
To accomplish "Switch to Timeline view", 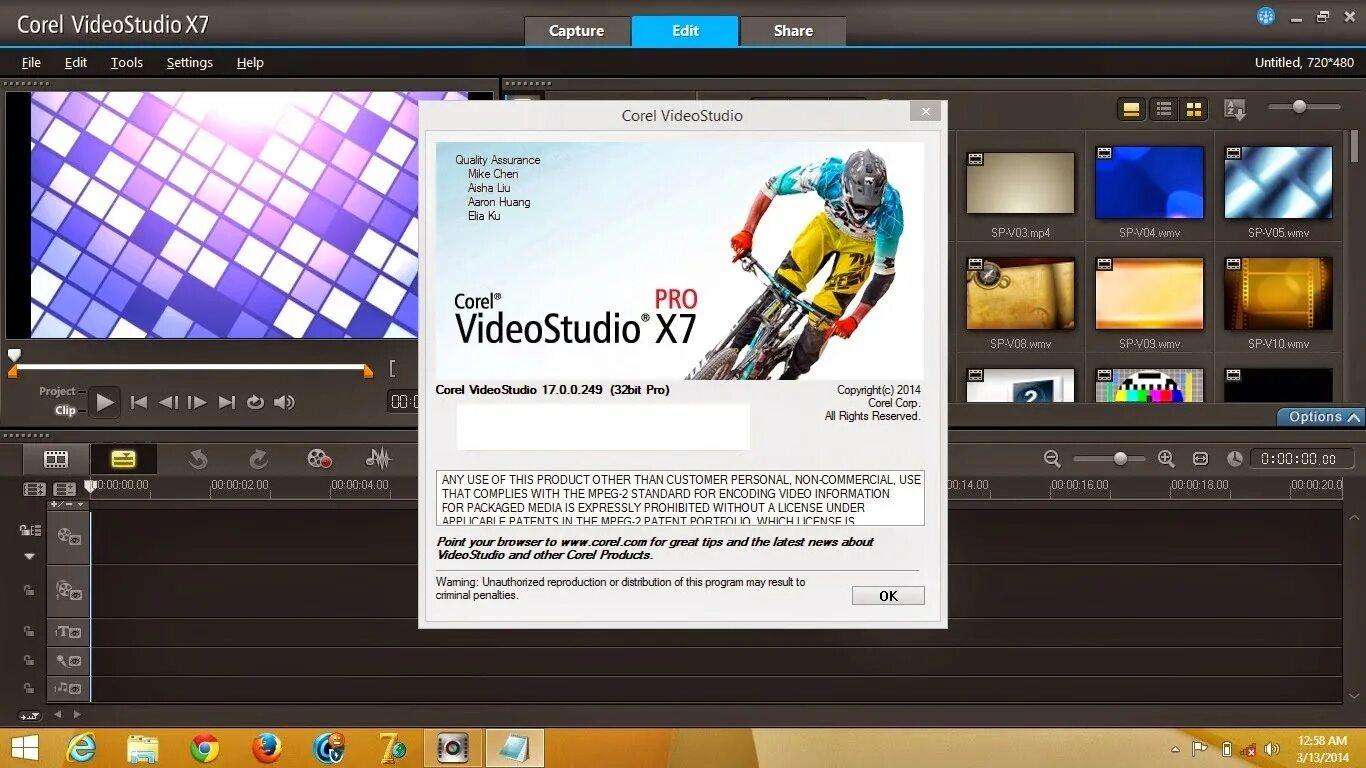I will [x=123, y=459].
